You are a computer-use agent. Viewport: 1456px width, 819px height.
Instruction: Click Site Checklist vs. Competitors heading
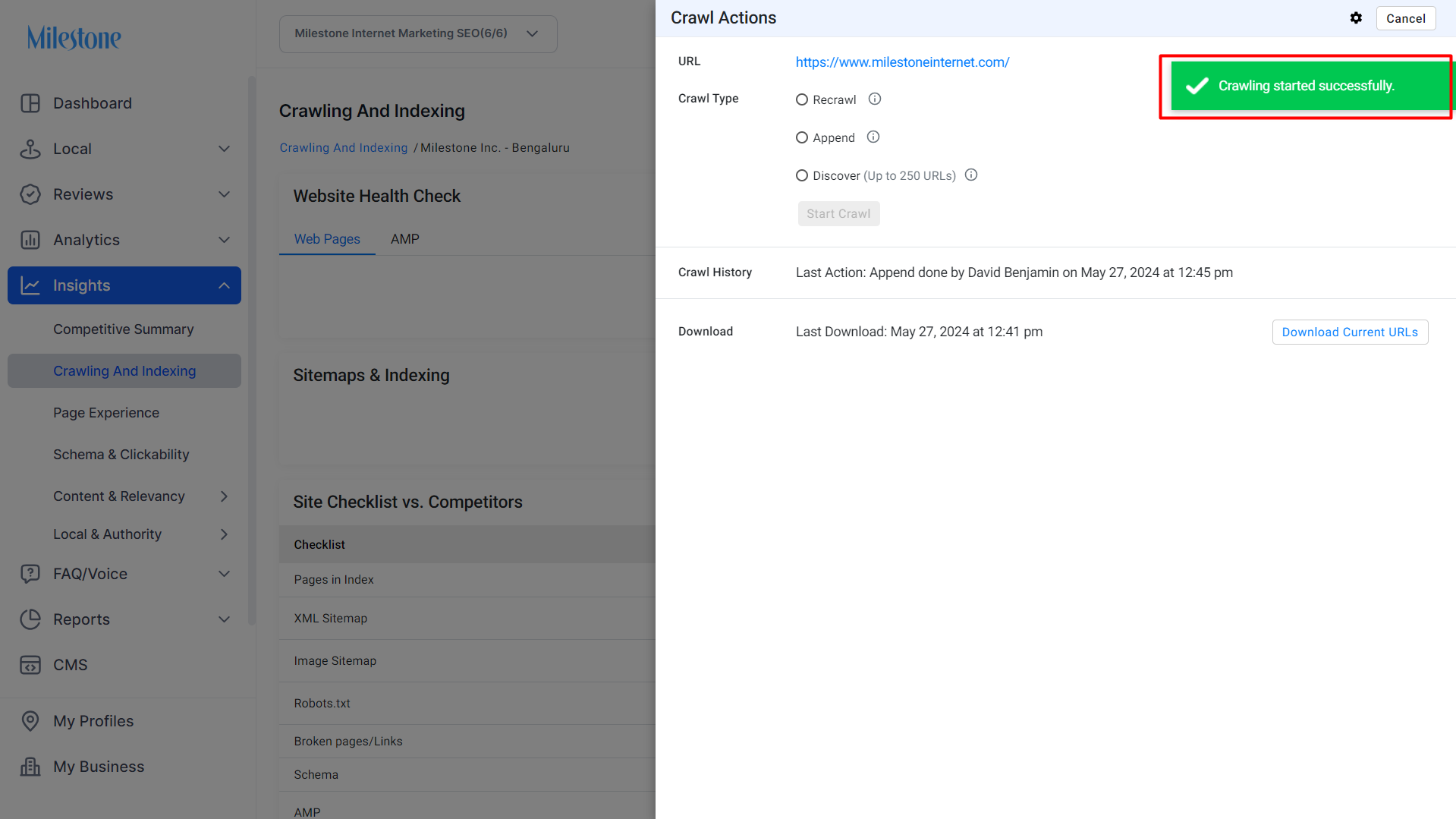pos(408,502)
